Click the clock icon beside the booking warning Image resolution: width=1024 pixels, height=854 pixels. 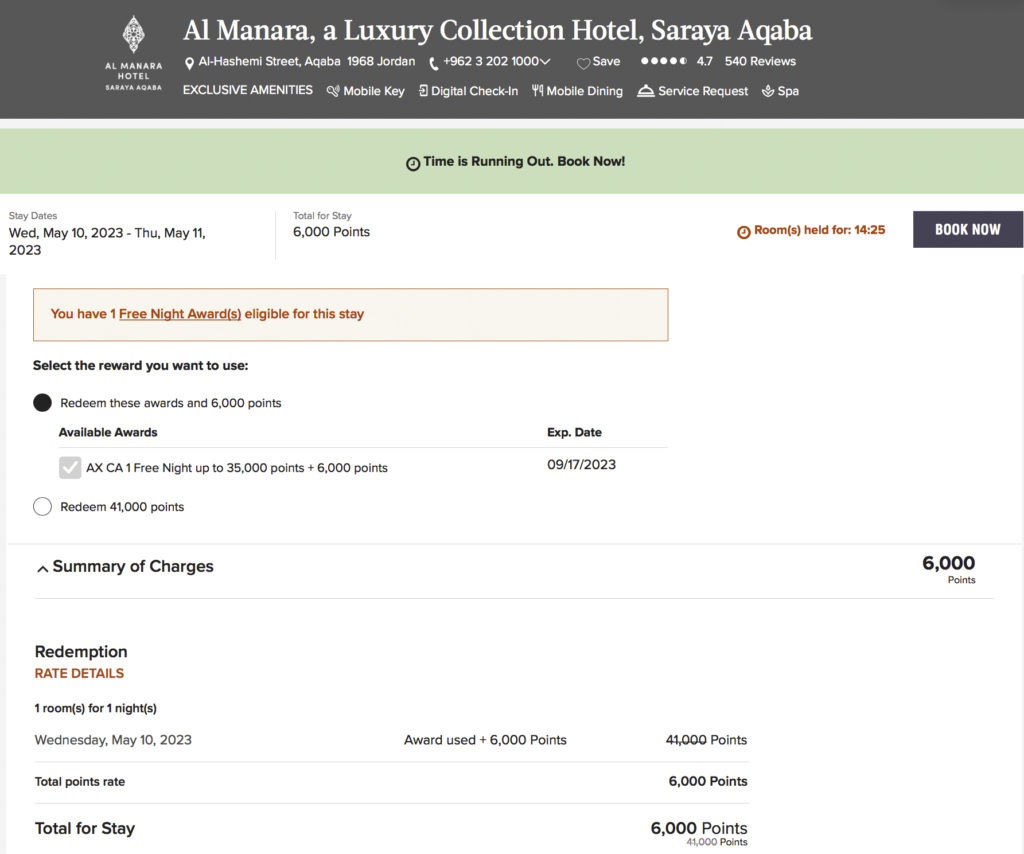click(x=413, y=162)
